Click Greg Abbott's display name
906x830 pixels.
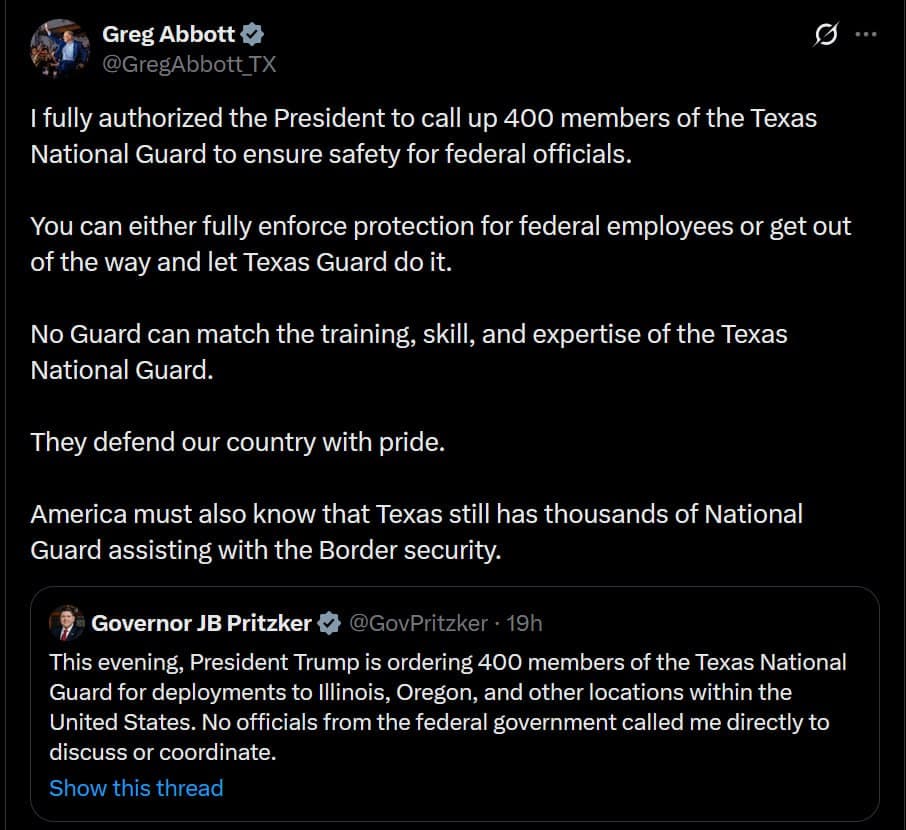tap(169, 32)
